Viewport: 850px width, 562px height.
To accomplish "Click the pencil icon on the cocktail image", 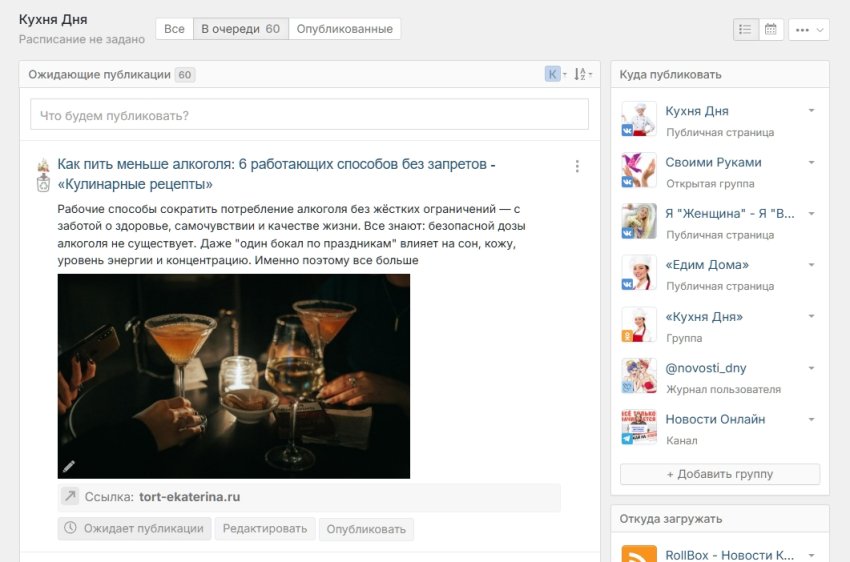I will click(x=69, y=466).
